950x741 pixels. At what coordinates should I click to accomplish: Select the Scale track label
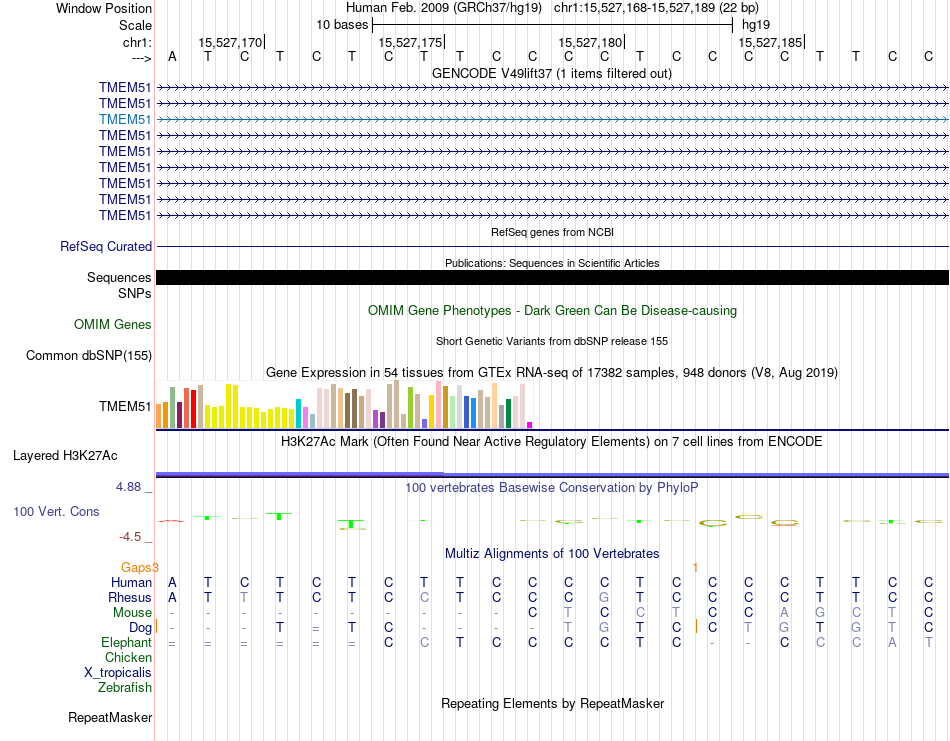tap(135, 25)
